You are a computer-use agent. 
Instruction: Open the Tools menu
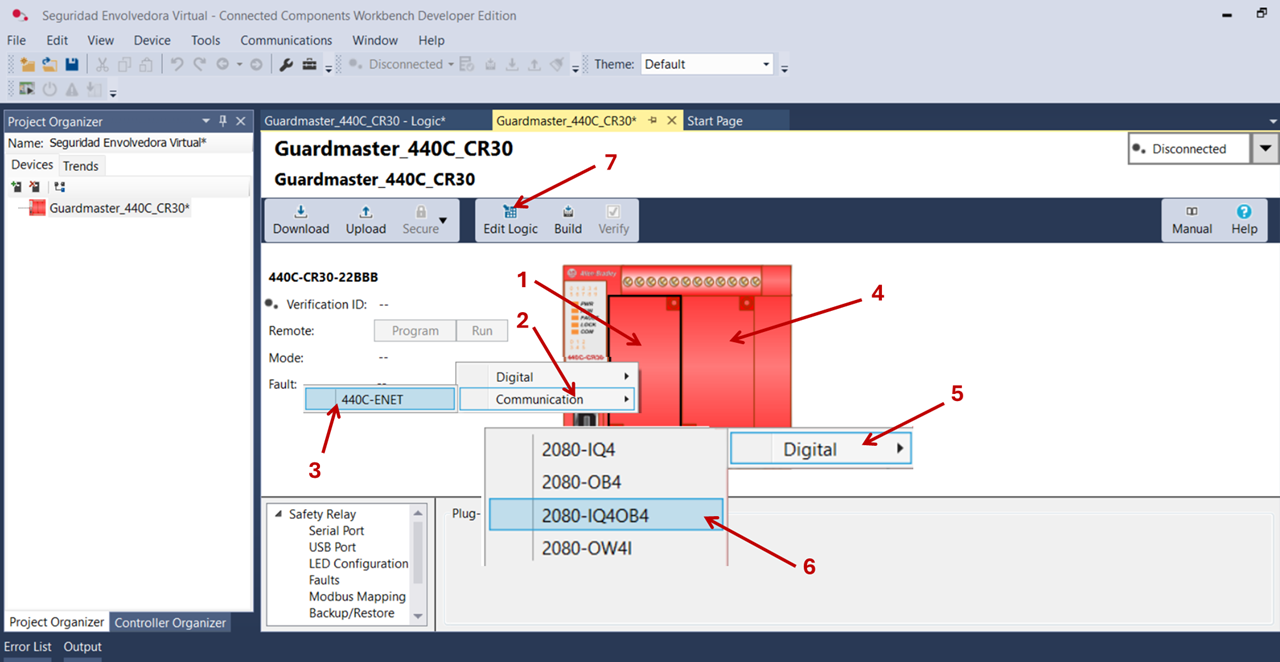coord(206,40)
